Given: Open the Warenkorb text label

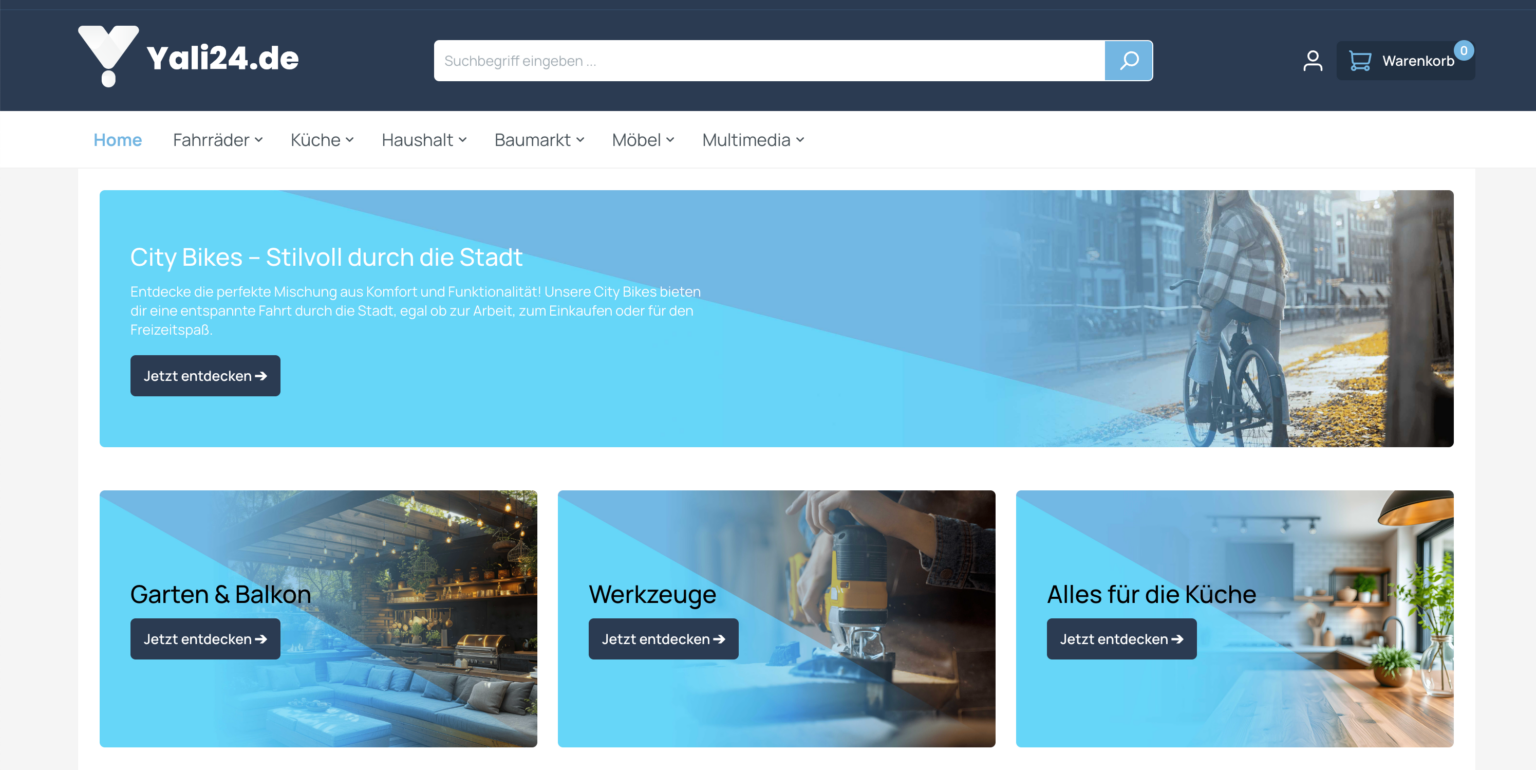Looking at the screenshot, I should coord(1417,61).
